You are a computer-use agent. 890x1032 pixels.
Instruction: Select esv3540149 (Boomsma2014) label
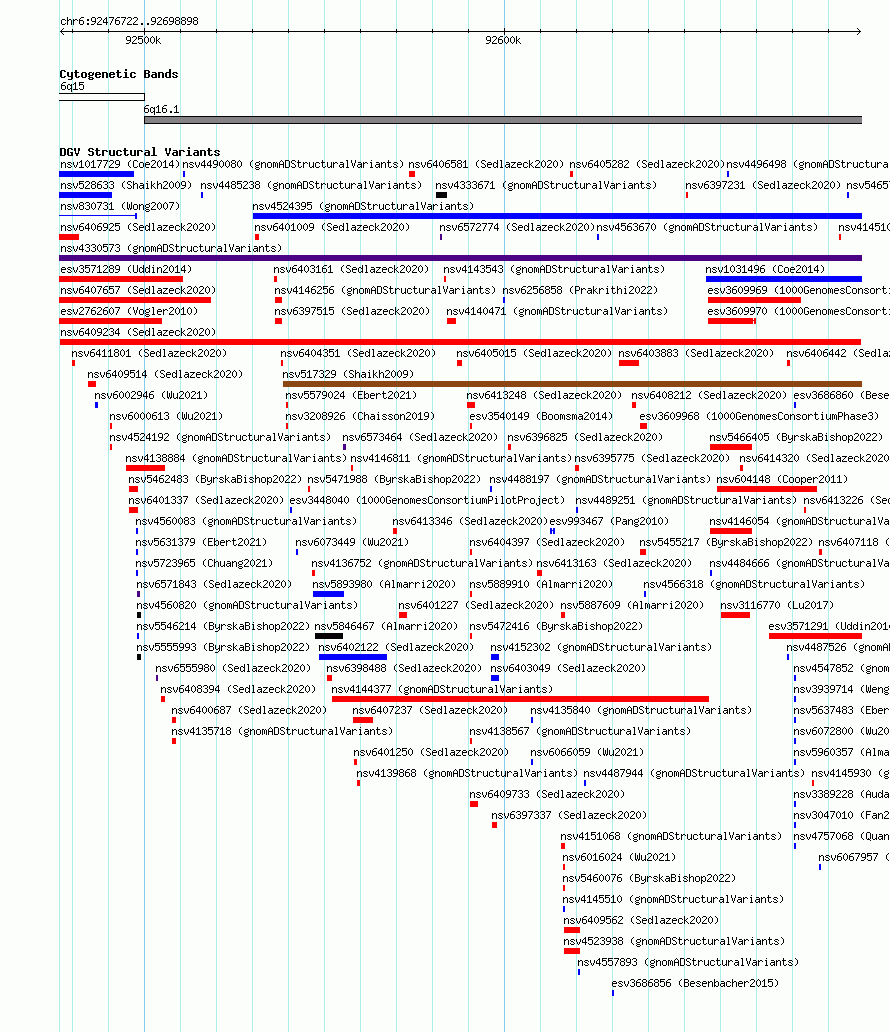pos(541,416)
